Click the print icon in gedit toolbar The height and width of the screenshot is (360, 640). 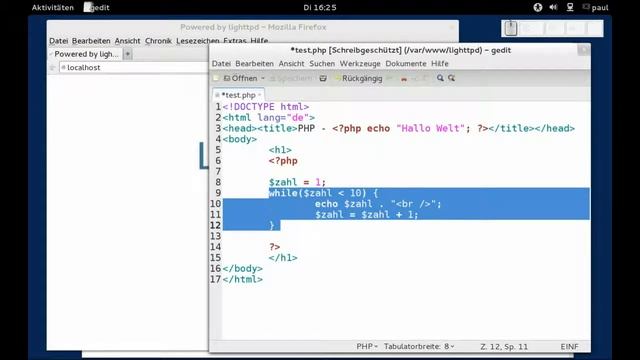[323, 78]
